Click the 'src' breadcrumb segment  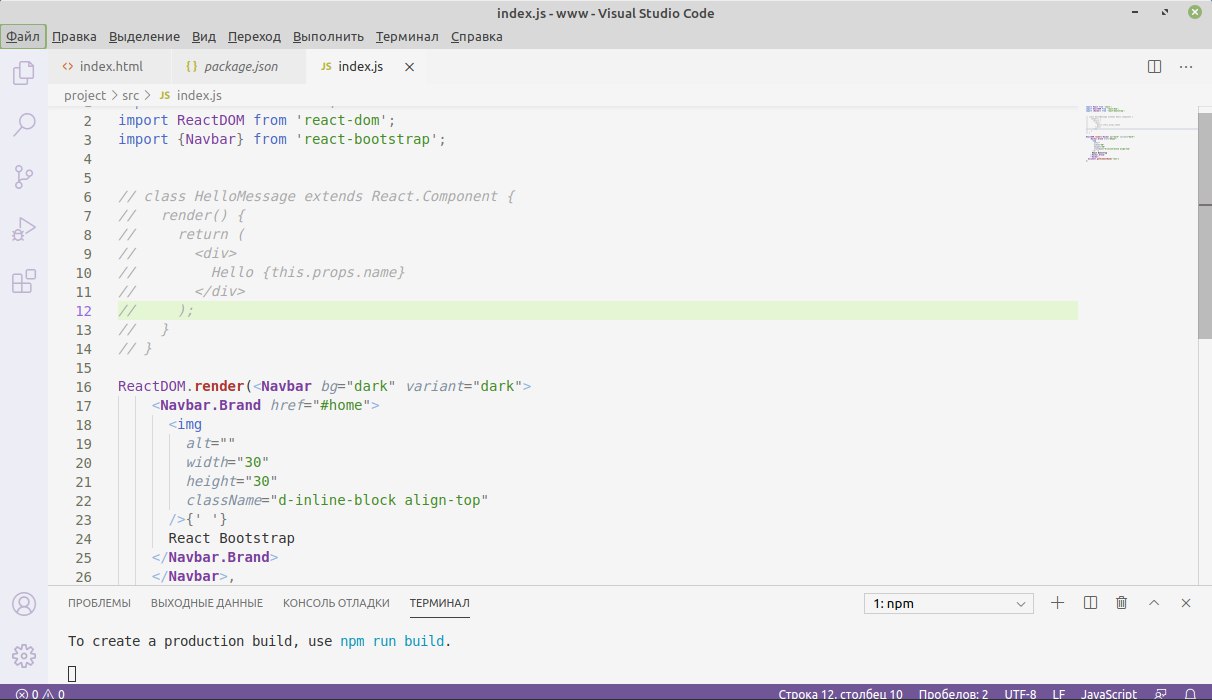click(131, 96)
